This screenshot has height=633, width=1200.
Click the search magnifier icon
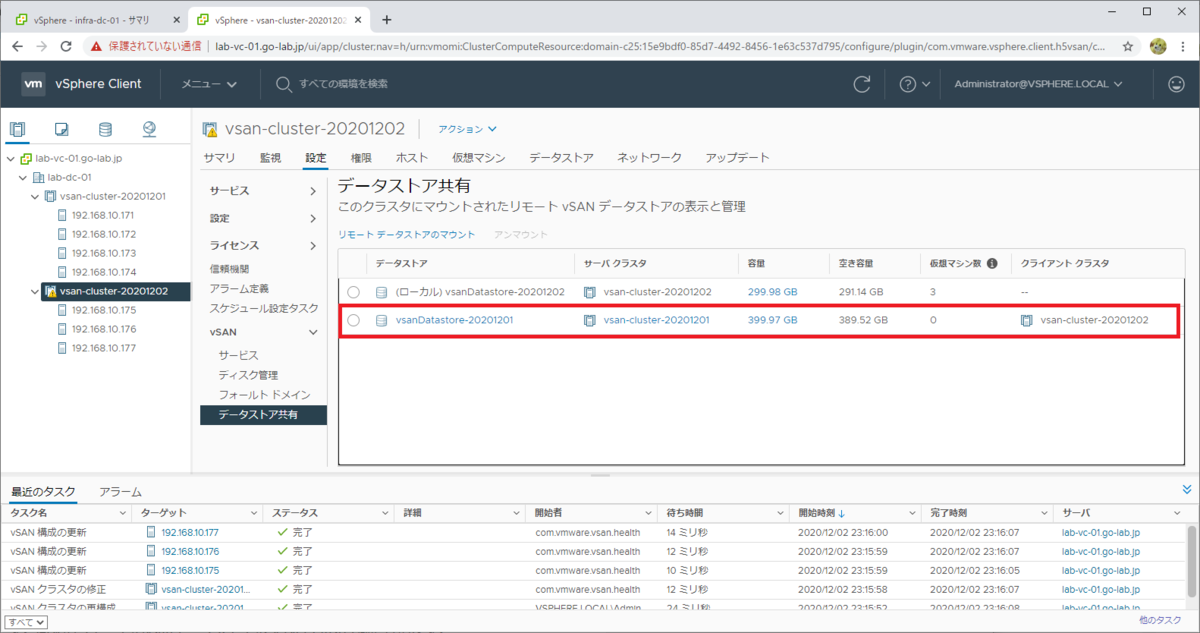coord(284,84)
